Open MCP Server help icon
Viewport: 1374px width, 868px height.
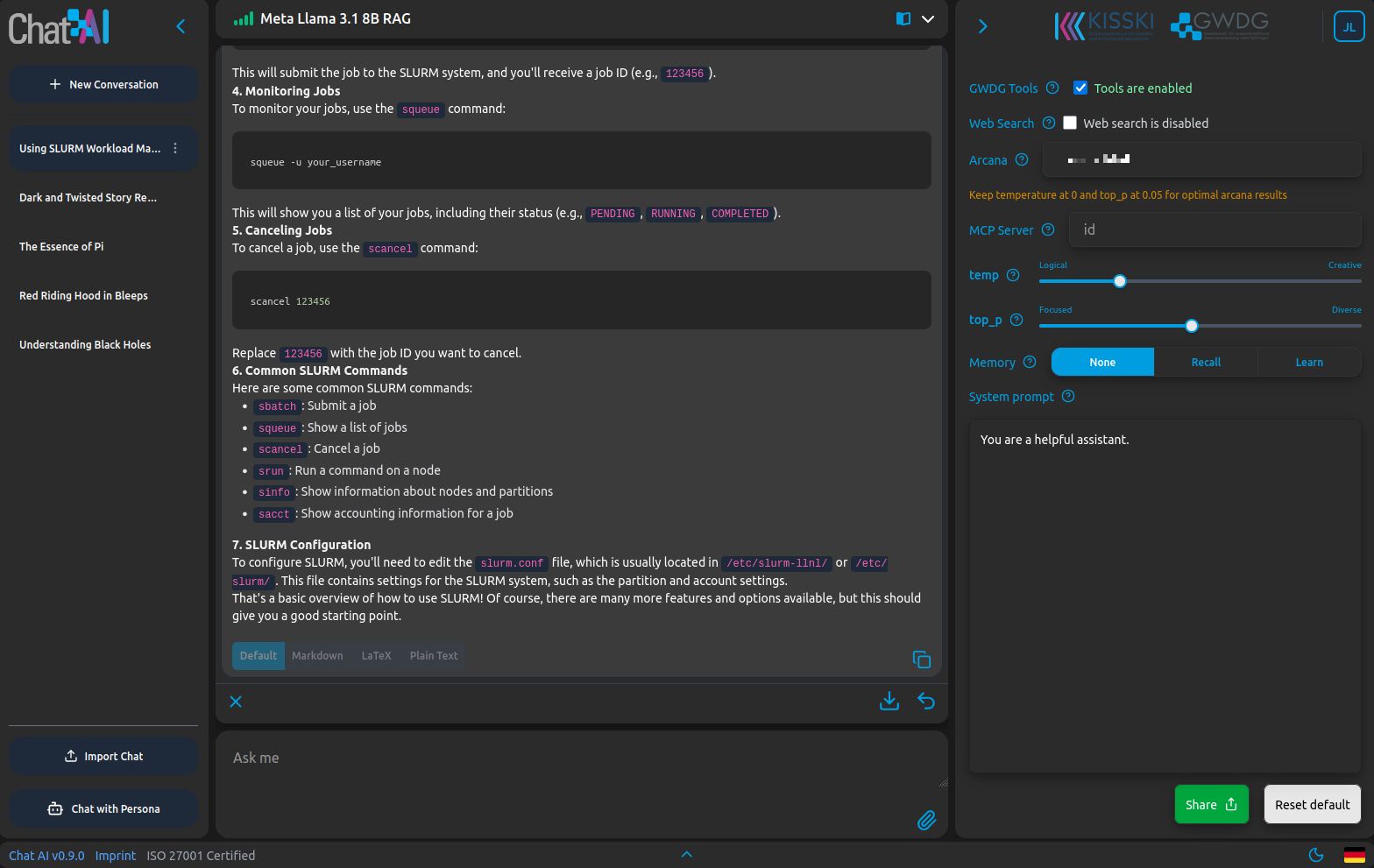(x=1048, y=229)
